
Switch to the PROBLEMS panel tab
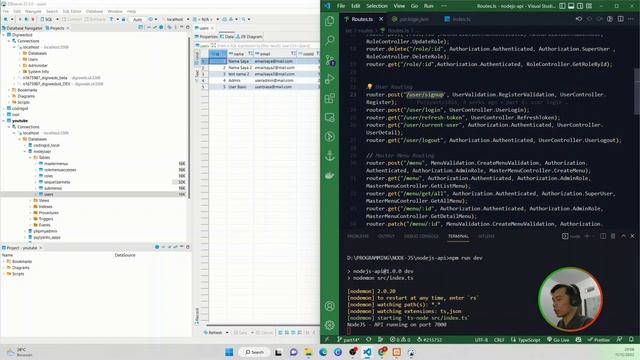pyautogui.click(x=358, y=236)
